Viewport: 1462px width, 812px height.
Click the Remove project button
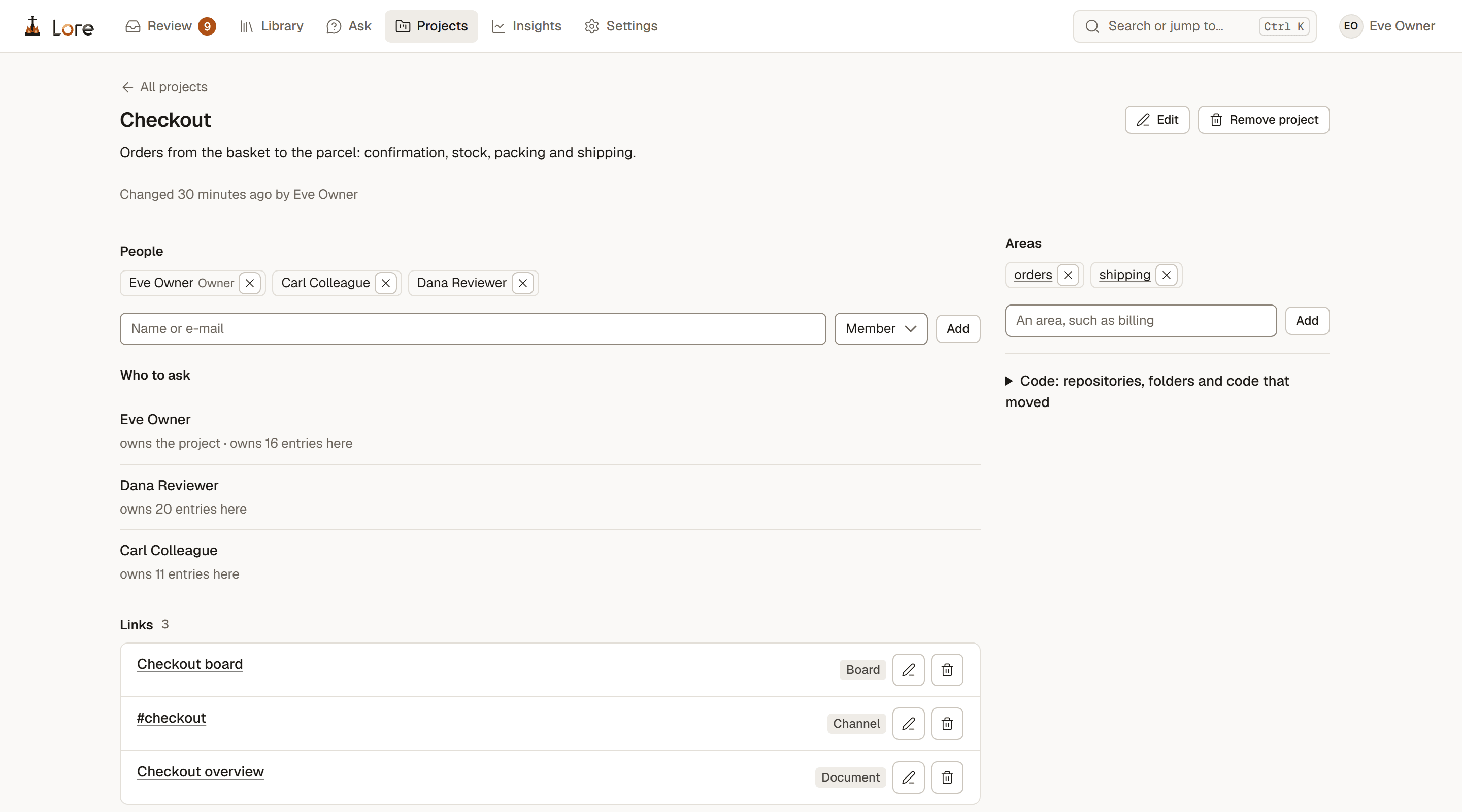(x=1264, y=120)
